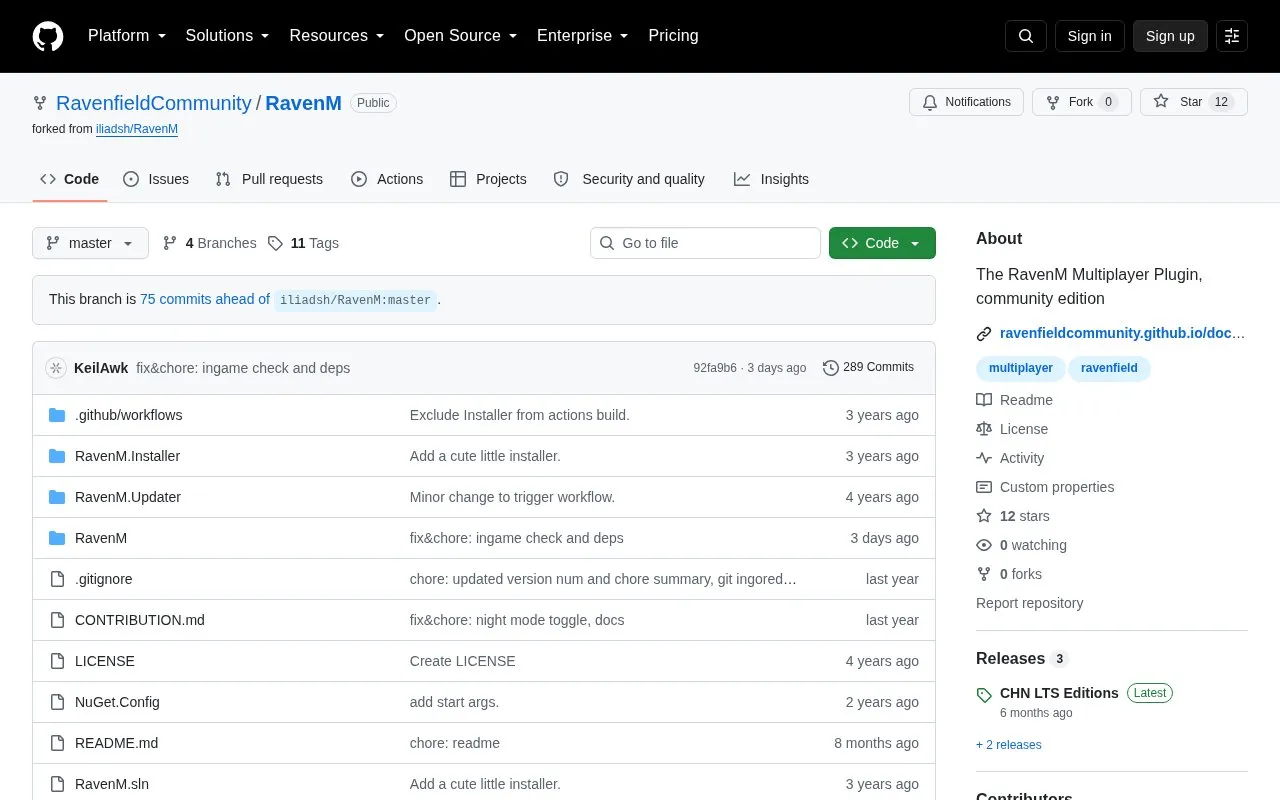Viewport: 1280px width, 800px height.
Task: Open the Actions tab
Action: point(387,179)
